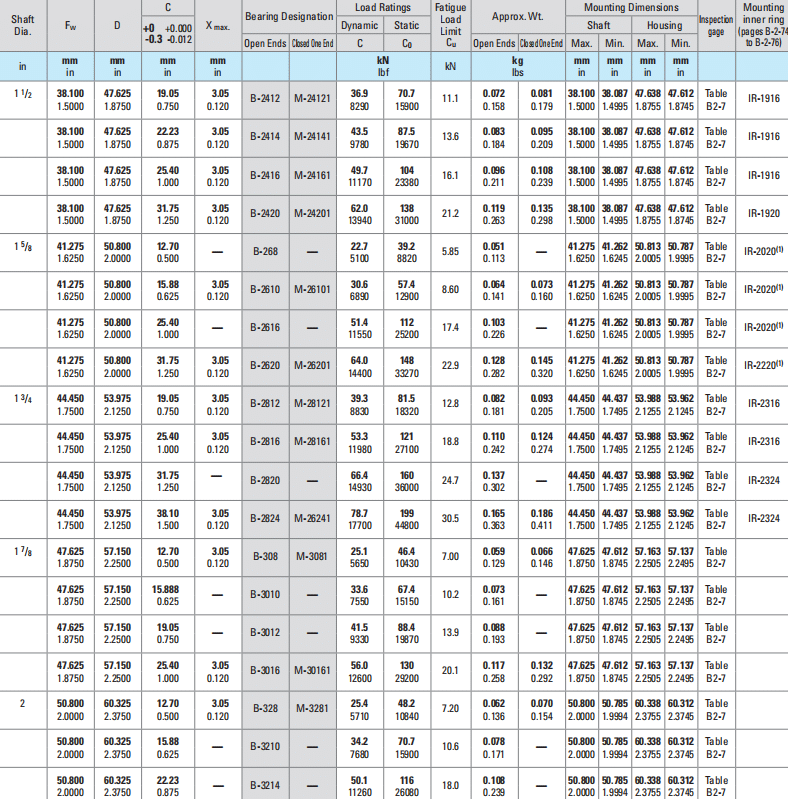This screenshot has width=788, height=799.
Task: Click the M-3081 bearing designation
Action: coord(312,555)
